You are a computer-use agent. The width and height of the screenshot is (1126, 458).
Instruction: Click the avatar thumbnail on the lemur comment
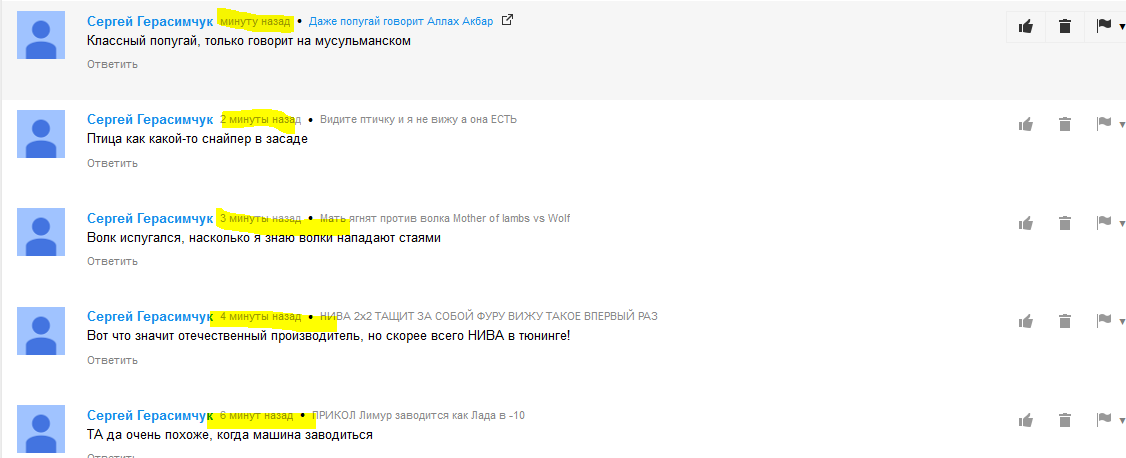41,429
